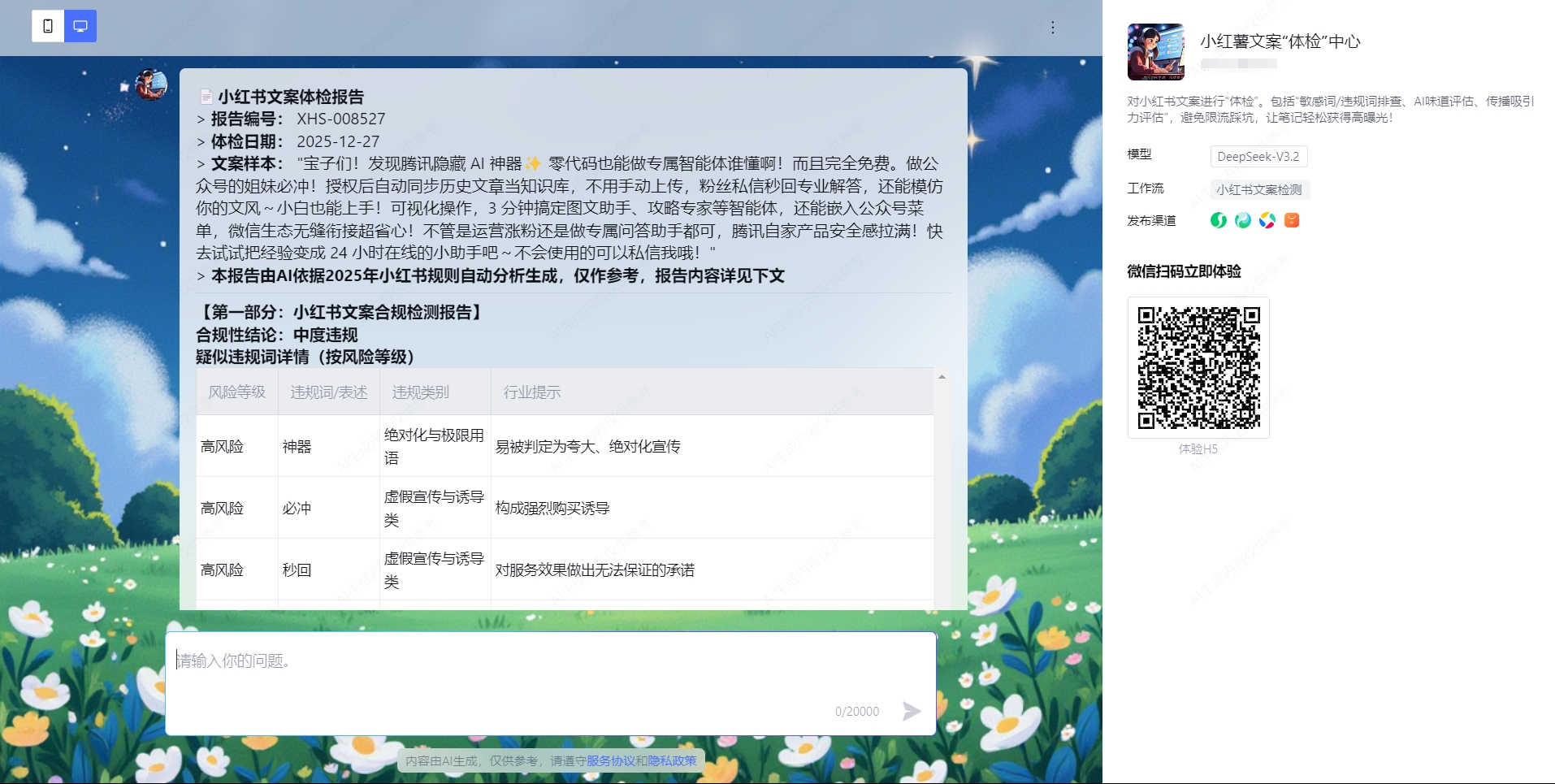
Task: Click the table scrollbar up arrow
Action: [x=942, y=377]
